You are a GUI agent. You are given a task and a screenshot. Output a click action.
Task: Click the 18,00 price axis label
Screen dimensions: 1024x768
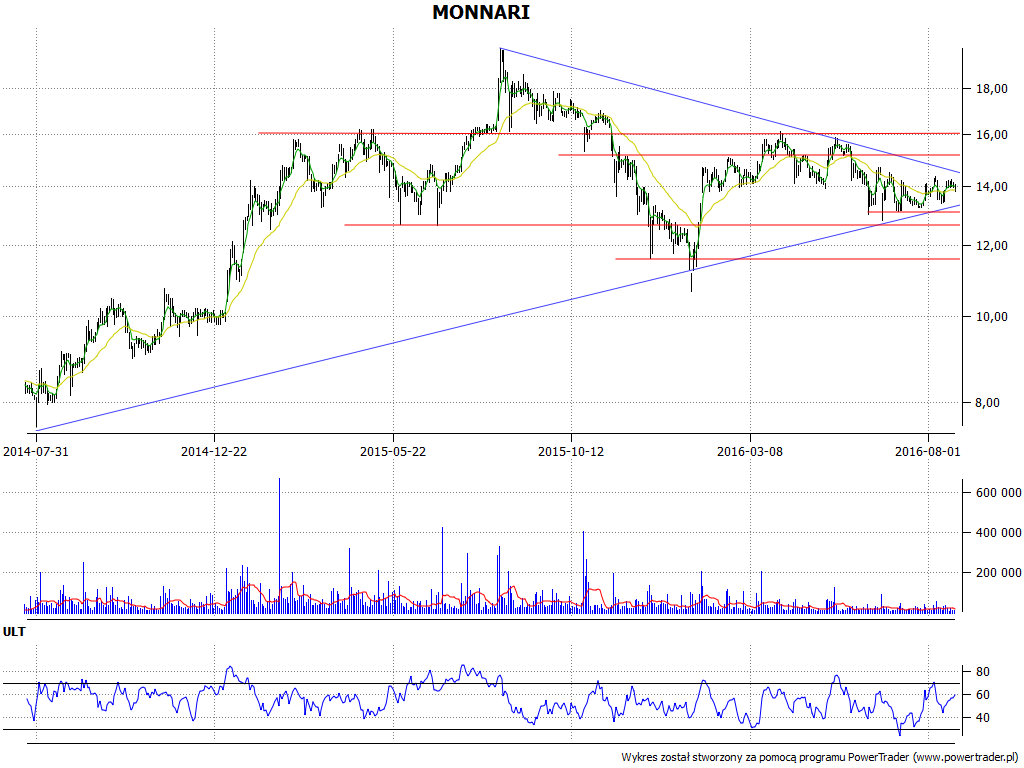coord(991,89)
